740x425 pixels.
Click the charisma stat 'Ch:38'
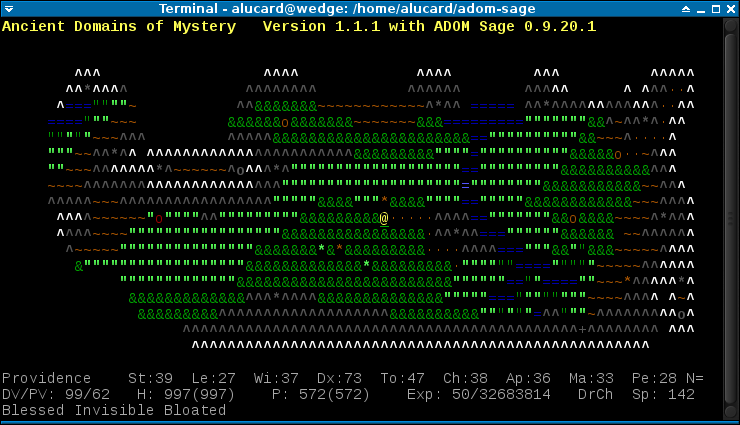[465, 378]
